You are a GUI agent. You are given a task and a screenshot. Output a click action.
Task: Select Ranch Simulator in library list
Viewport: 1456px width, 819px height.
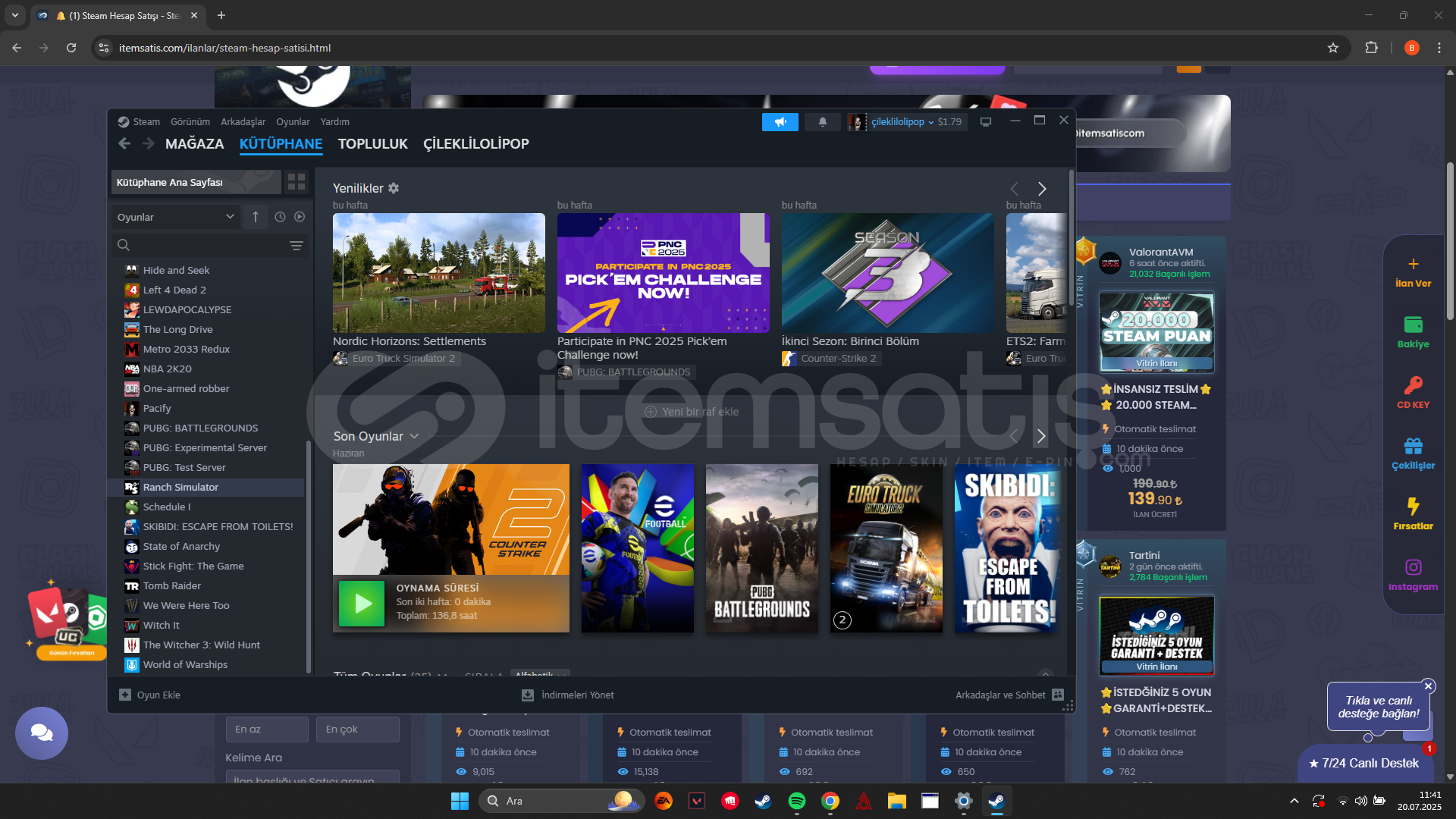pos(206,487)
